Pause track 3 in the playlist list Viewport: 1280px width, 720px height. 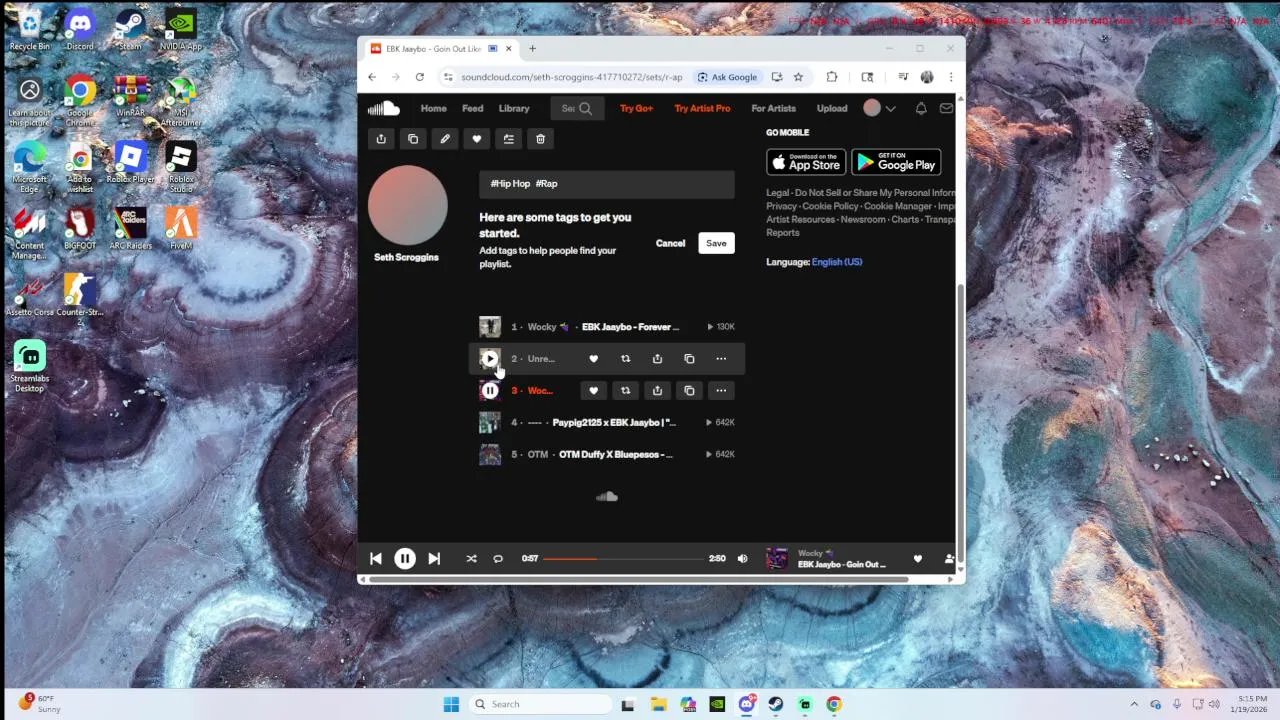pos(490,390)
